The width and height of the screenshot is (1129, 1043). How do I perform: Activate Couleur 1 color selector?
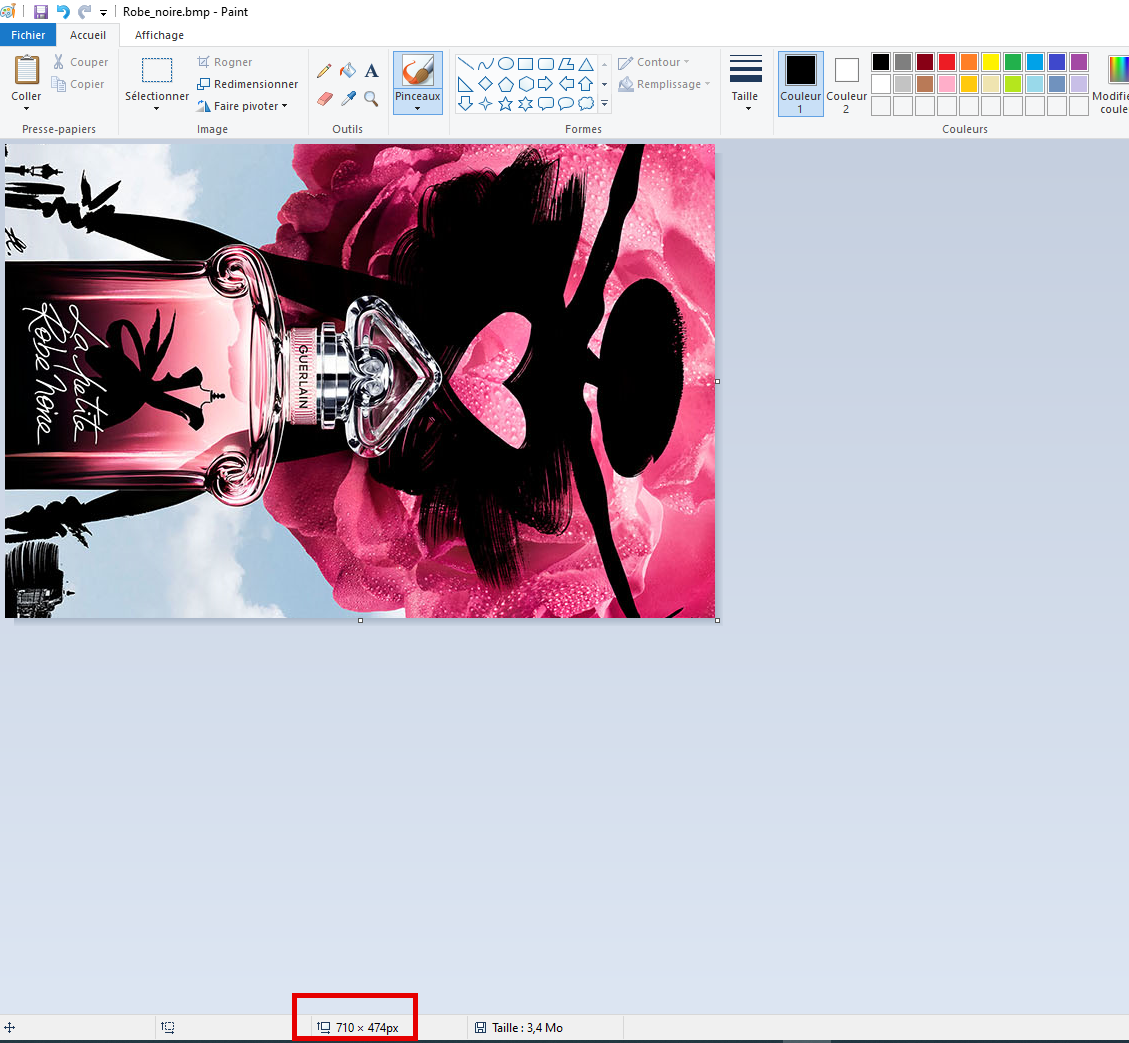(x=801, y=83)
